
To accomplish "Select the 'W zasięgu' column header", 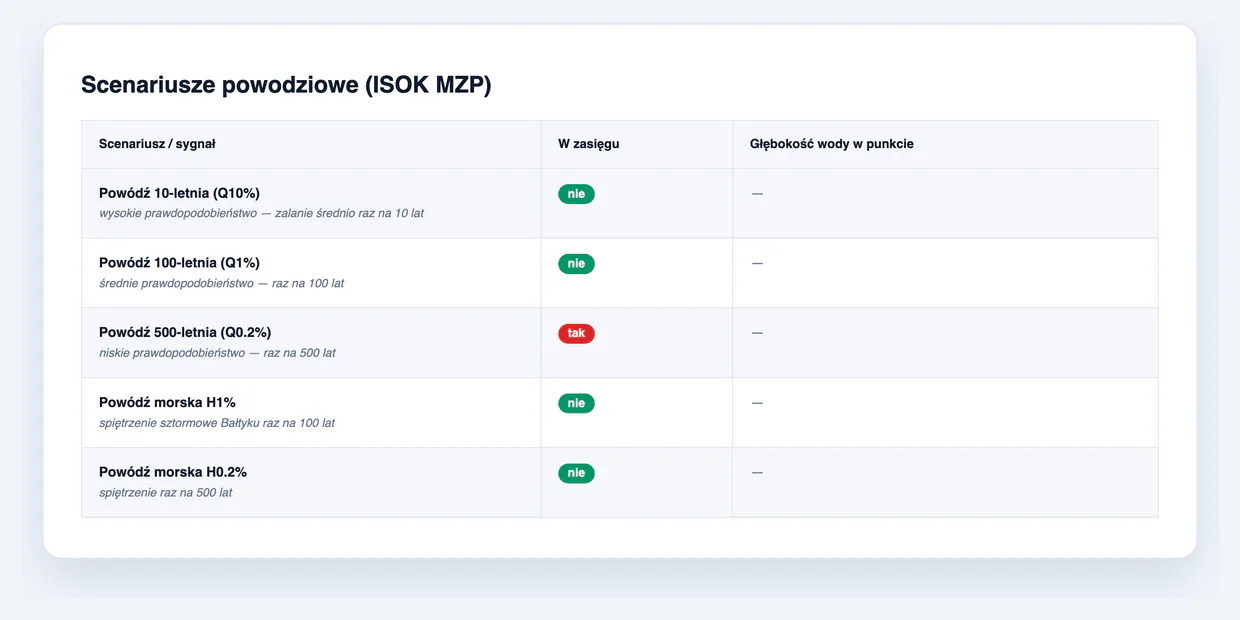I will click(589, 144).
